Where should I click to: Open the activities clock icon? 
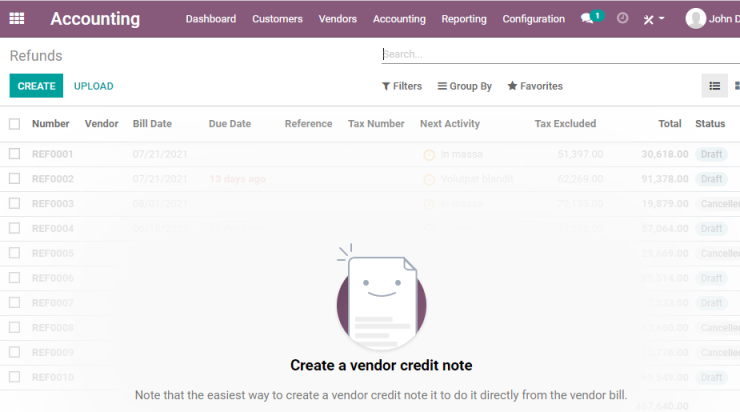click(622, 18)
